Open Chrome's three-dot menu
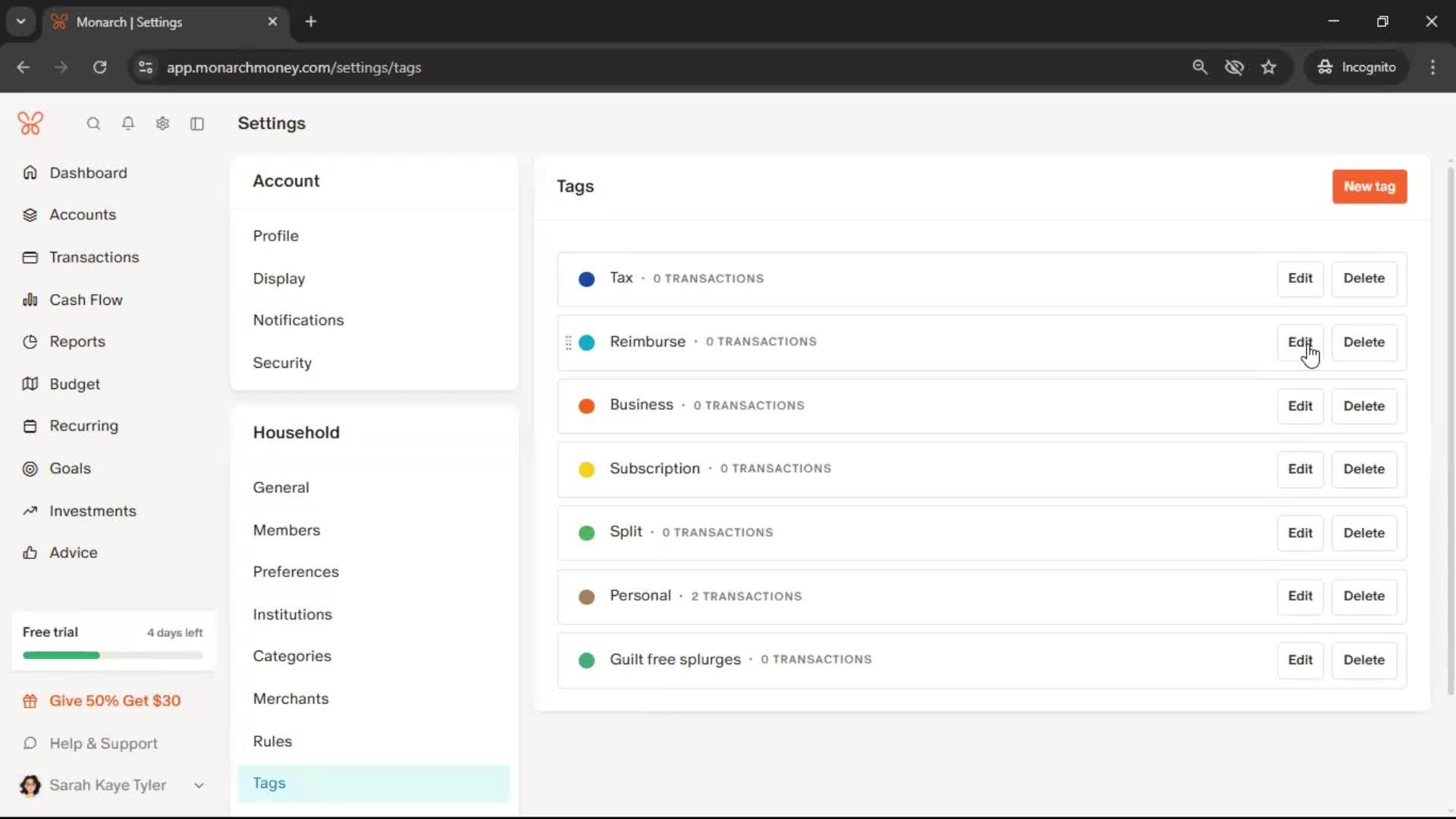This screenshot has height=819, width=1456. coord(1432,67)
